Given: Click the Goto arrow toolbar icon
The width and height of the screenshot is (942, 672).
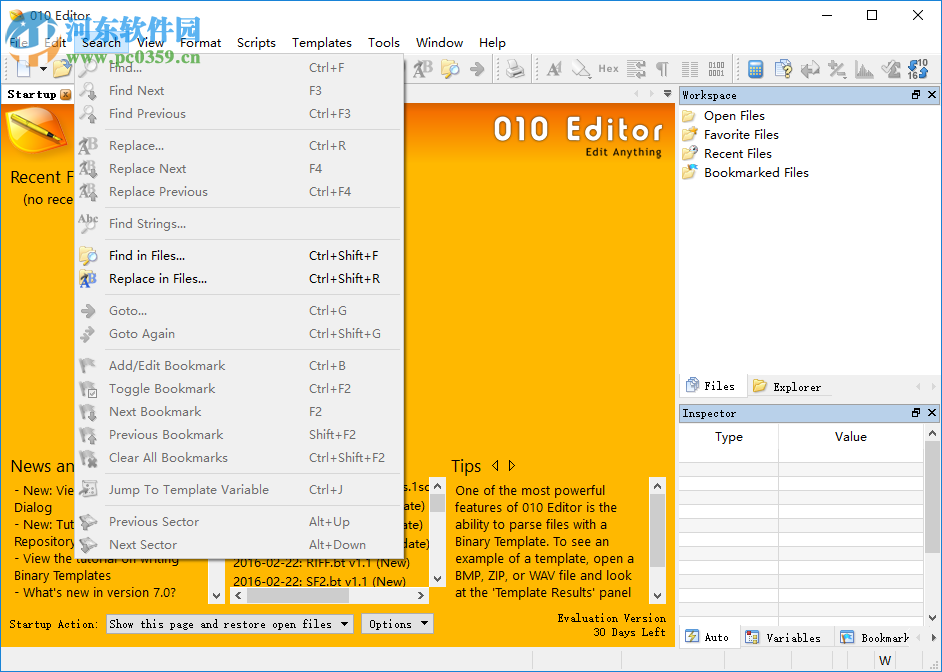Looking at the screenshot, I should pyautogui.click(x=477, y=69).
